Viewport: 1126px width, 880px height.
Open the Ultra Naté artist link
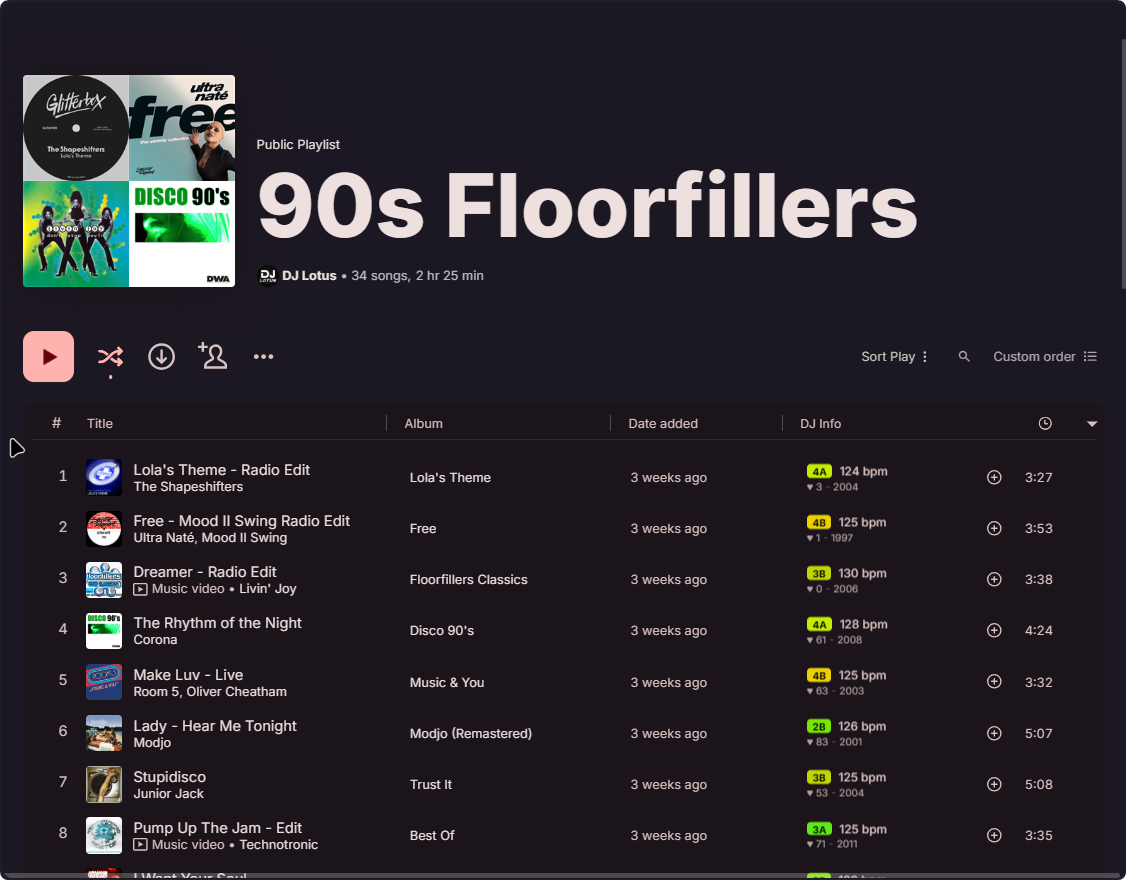164,538
